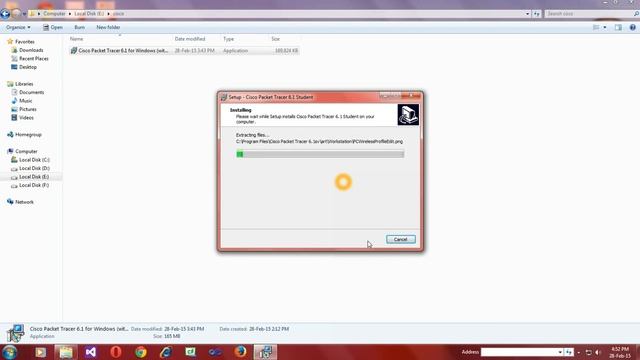The image size is (640, 360).
Task: Open Local Disk (C:) in the navigation pane
Action: (x=34, y=160)
